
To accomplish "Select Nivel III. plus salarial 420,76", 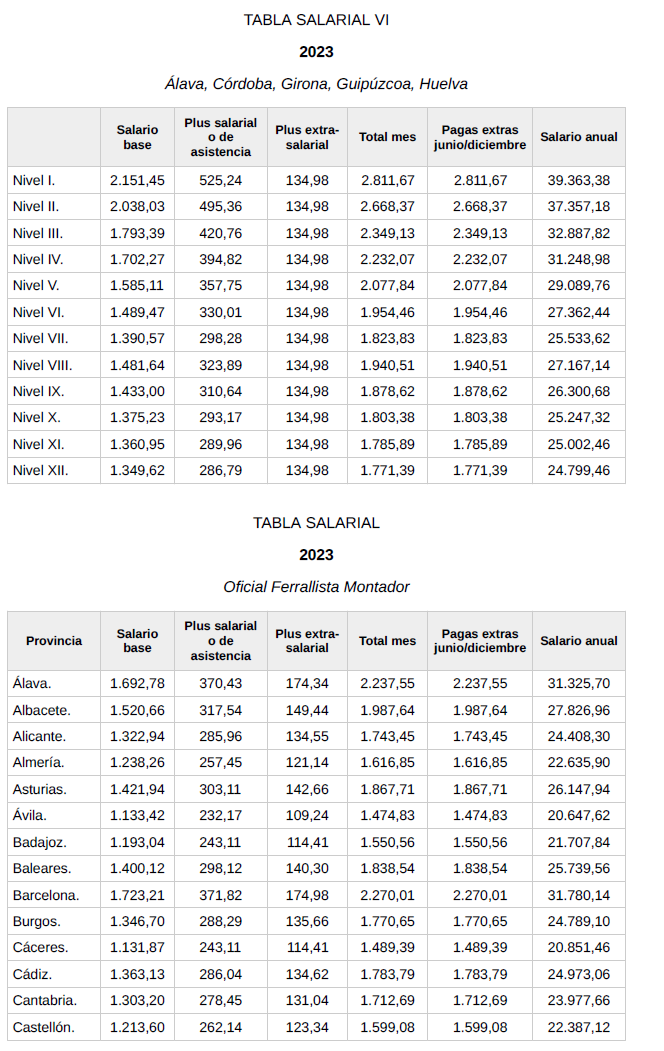I will [x=221, y=233].
